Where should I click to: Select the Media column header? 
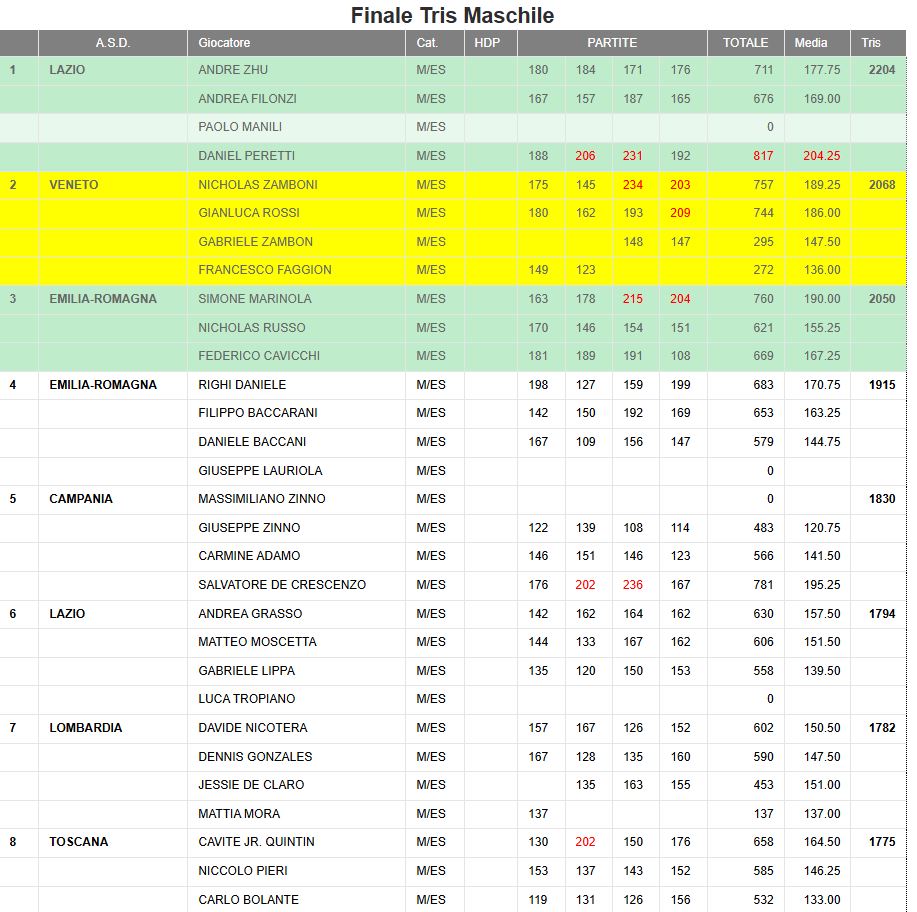[811, 43]
